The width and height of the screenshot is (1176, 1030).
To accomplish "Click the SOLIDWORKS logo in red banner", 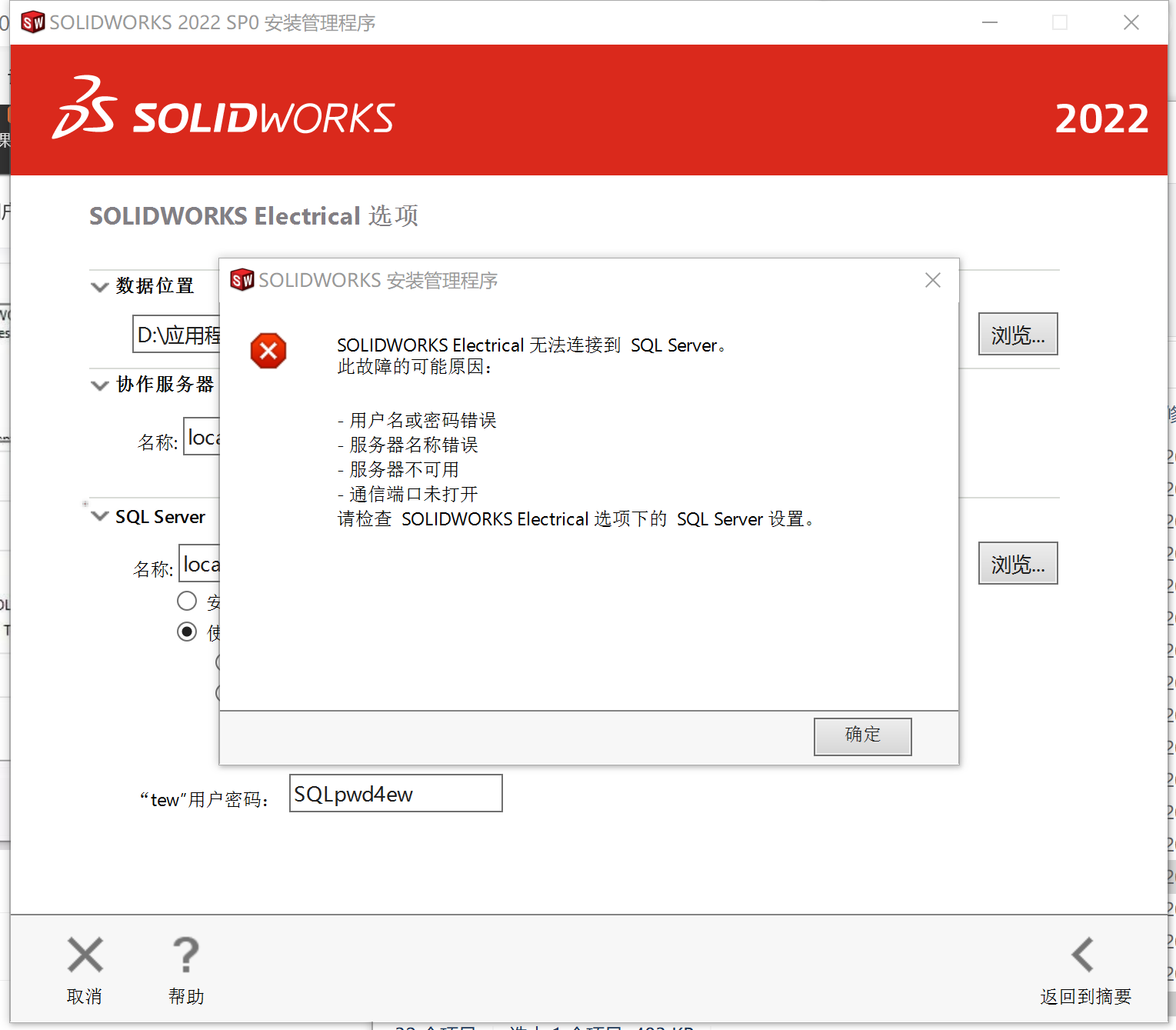I will 224,109.
